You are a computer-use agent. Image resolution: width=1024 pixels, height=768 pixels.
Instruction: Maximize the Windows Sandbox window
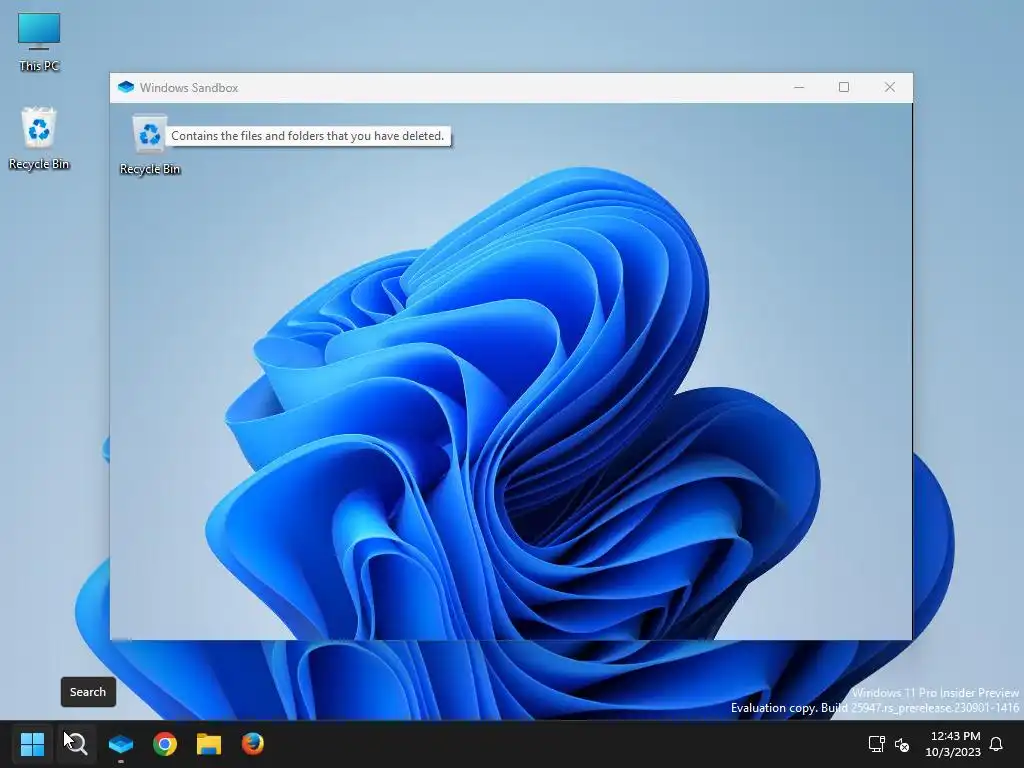[x=844, y=88]
